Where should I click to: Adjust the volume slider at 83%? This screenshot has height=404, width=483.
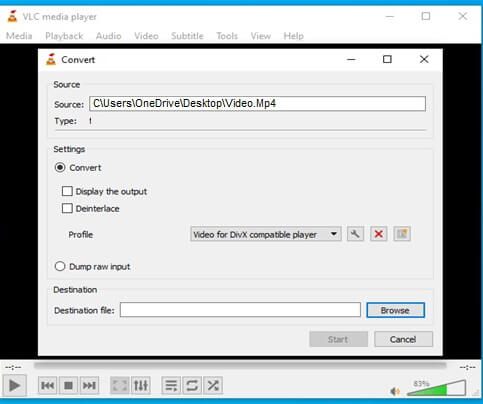point(436,388)
